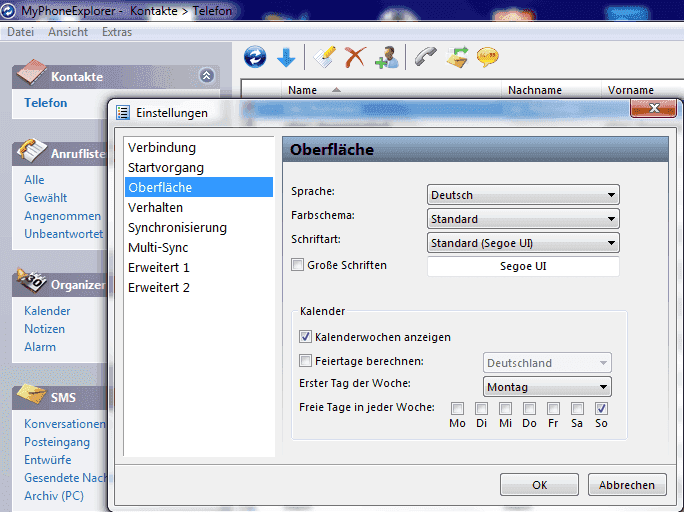Click the envelope send message icon
684x512 pixels.
click(x=457, y=57)
